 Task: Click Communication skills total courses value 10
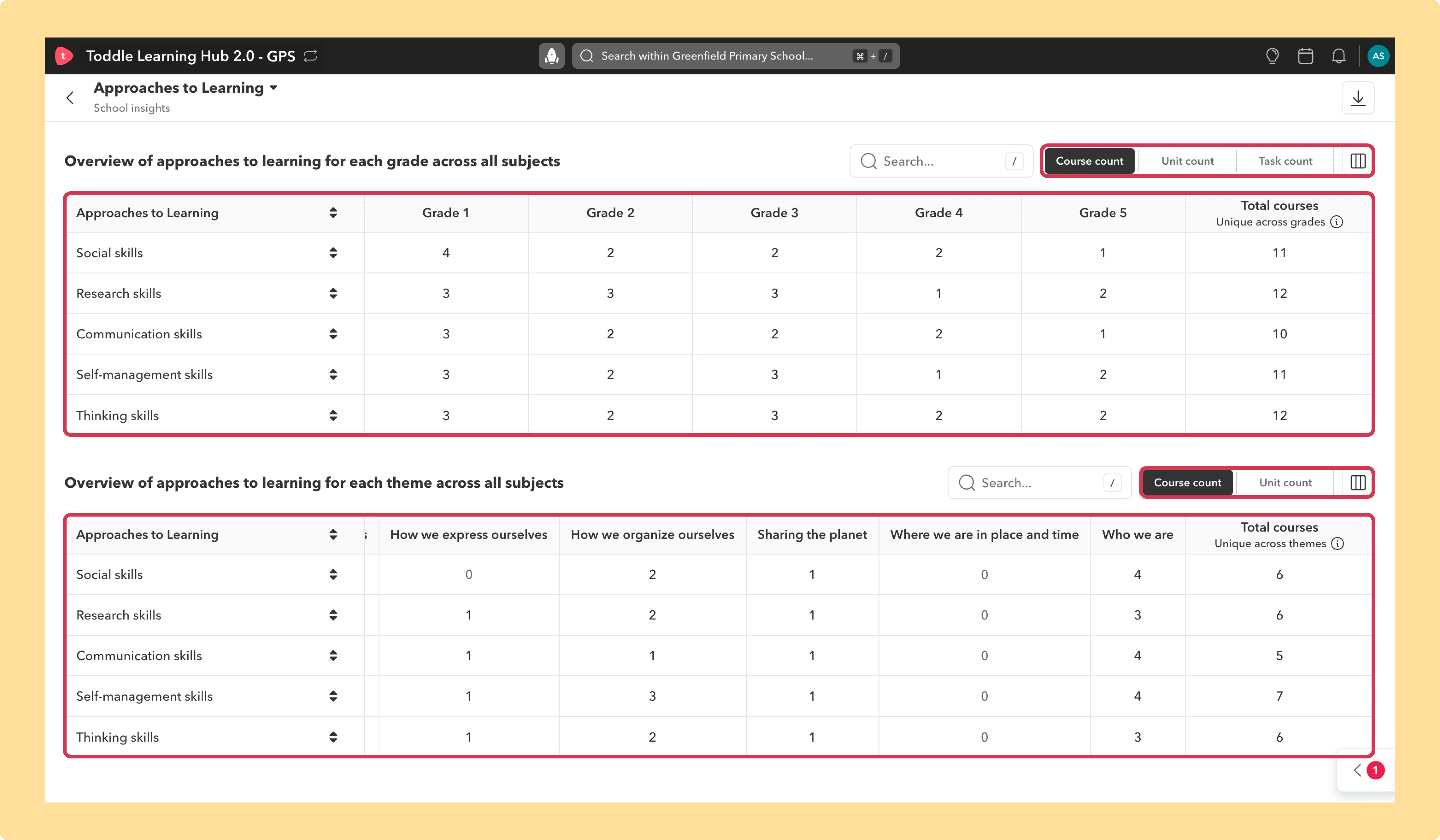(x=1279, y=334)
